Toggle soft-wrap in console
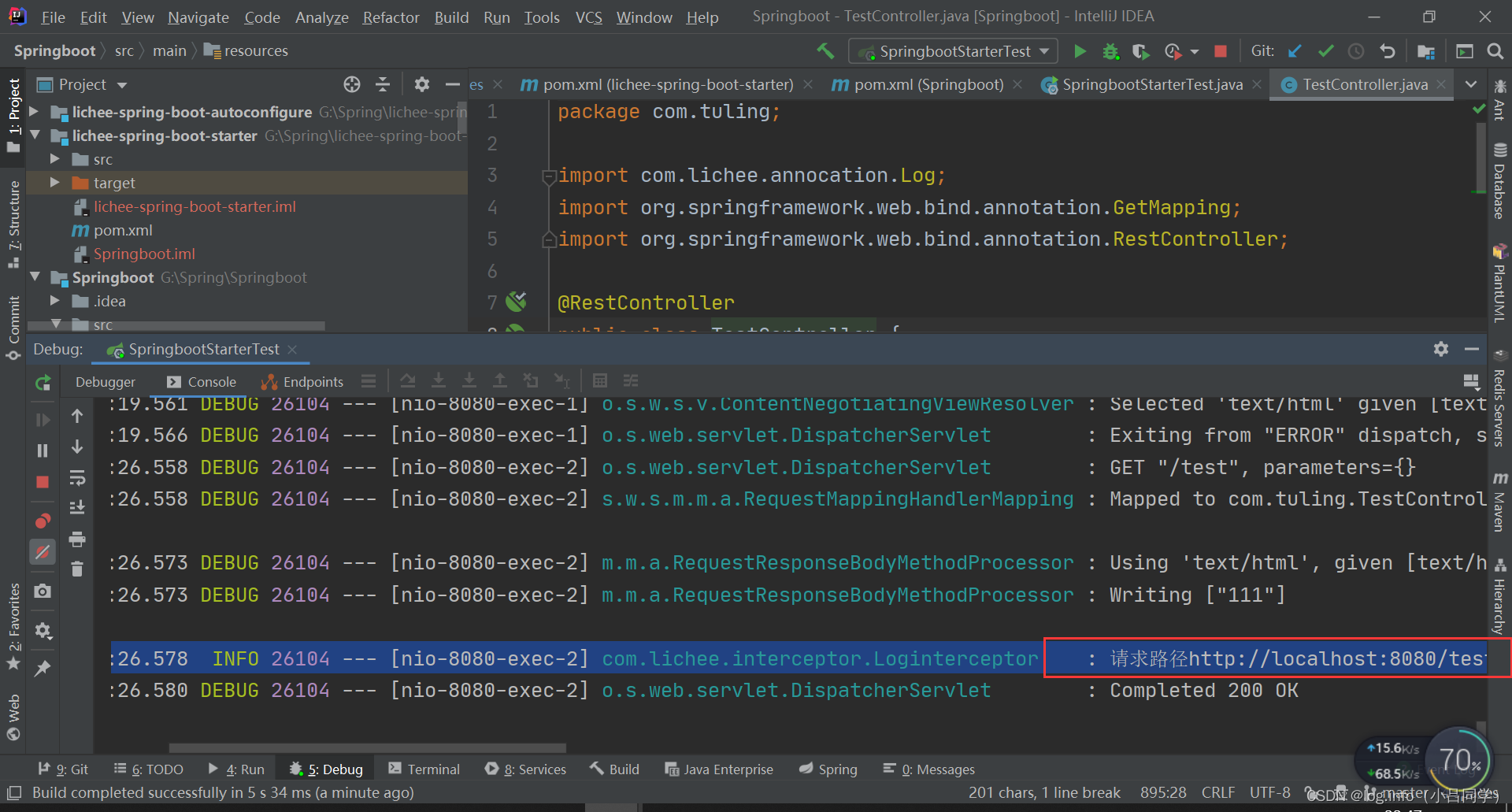 77,478
